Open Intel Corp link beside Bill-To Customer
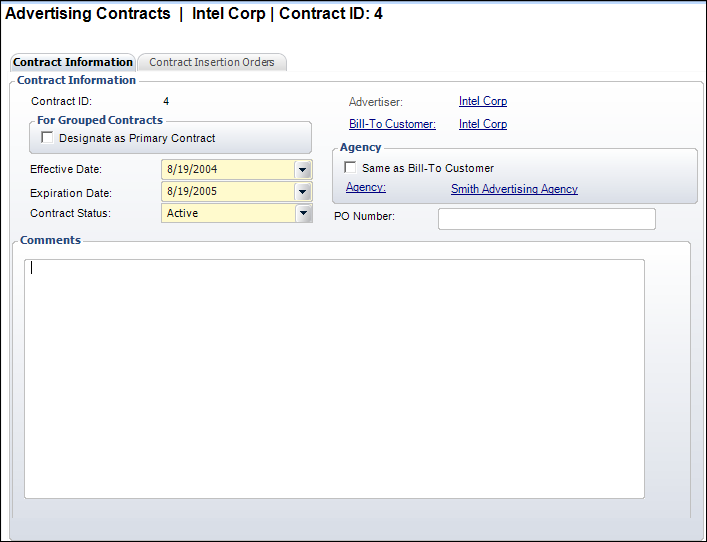 483,124
